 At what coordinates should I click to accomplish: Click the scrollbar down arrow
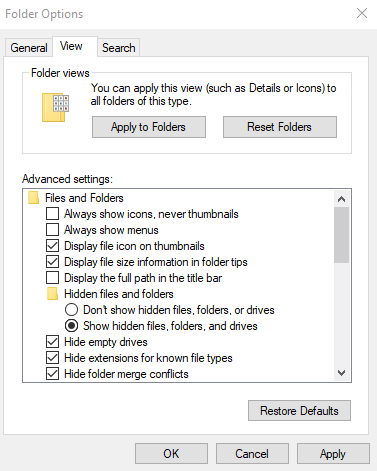pos(341,373)
